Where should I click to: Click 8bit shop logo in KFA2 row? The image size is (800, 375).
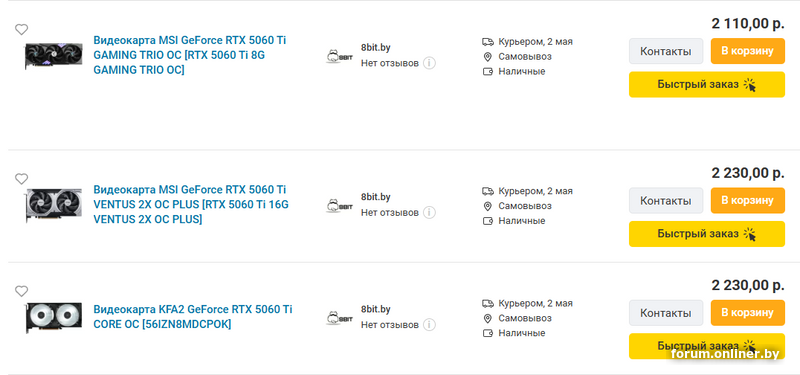click(339, 318)
